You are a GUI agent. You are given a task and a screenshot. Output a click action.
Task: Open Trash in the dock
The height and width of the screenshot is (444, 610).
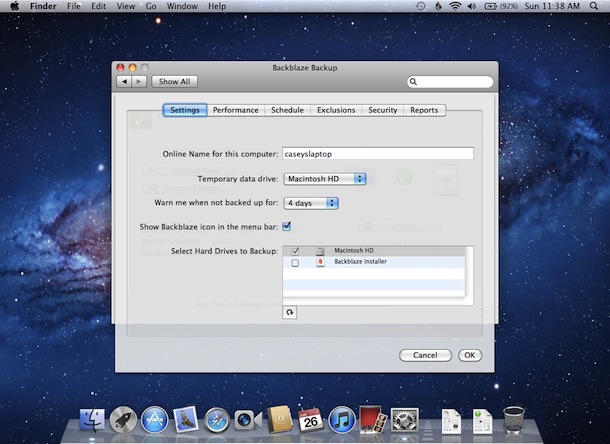[x=515, y=420]
